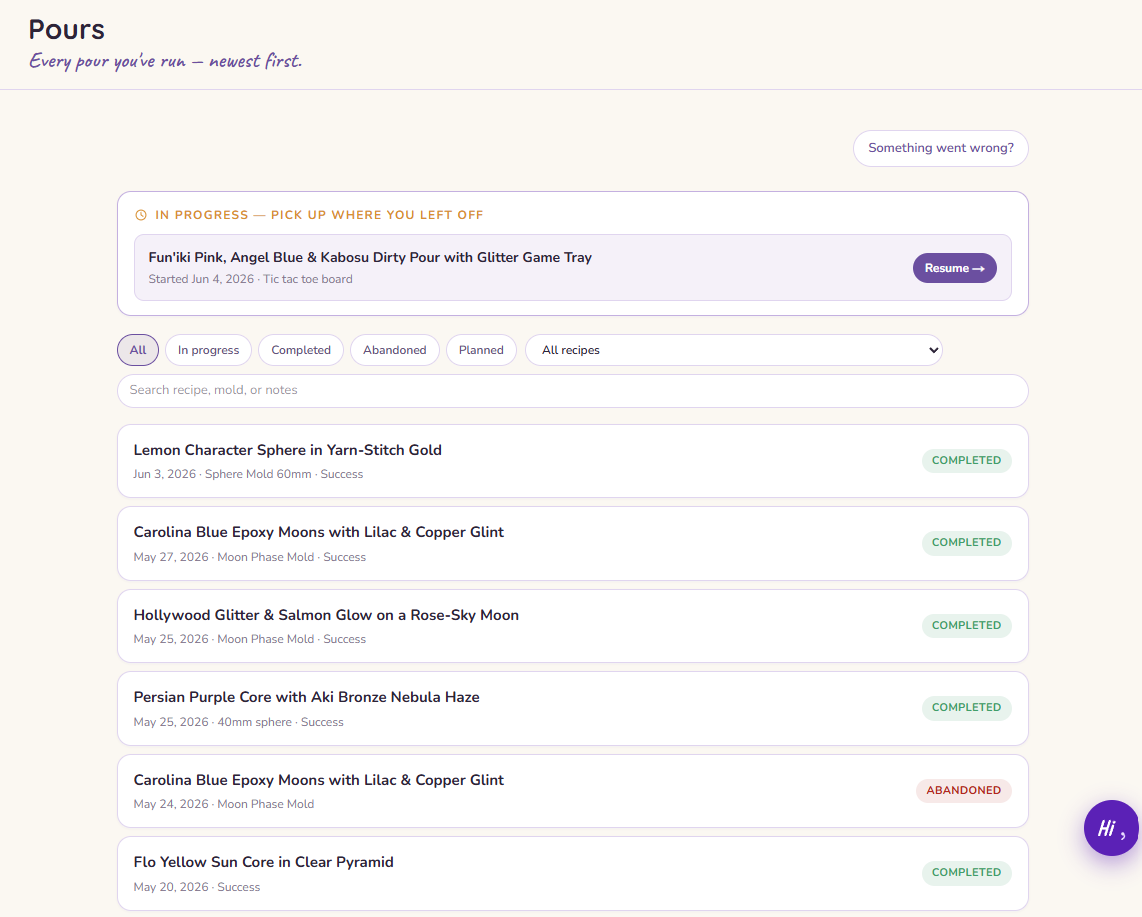The width and height of the screenshot is (1142, 917).
Task: Show only Abandoned pours
Action: (x=395, y=350)
